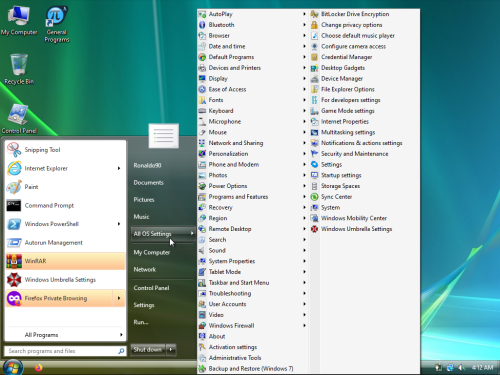Open Documents link in Start menu
Image resolution: width=500 pixels, height=375 pixels.
tap(149, 183)
